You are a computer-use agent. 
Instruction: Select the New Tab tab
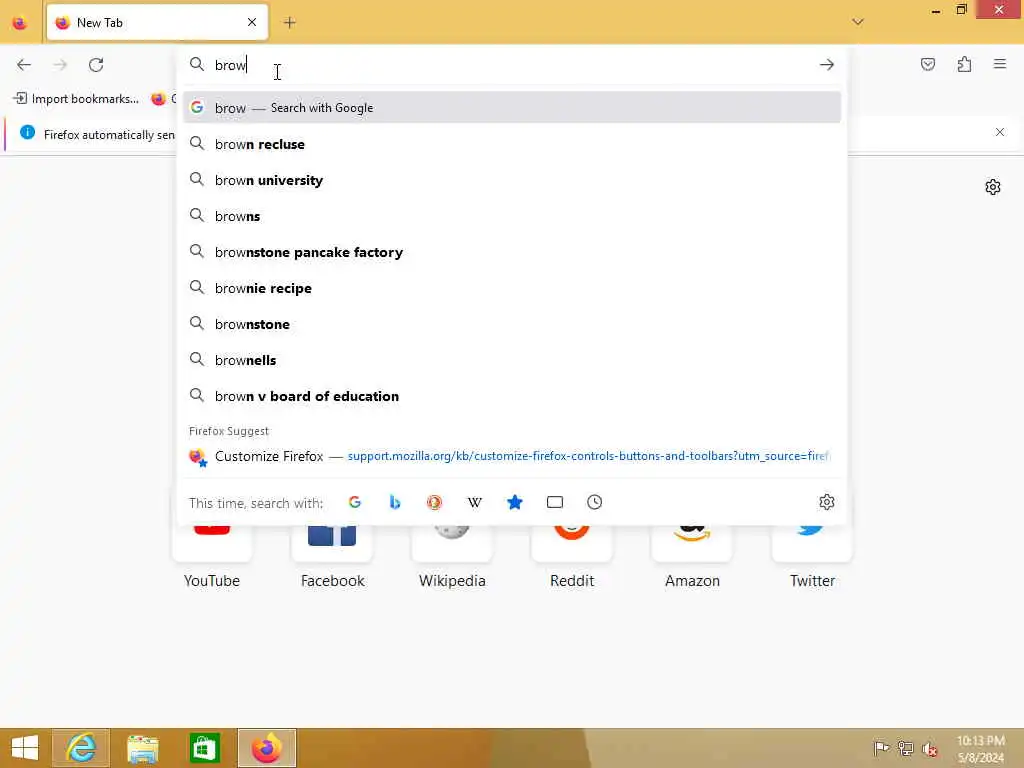coord(157,23)
